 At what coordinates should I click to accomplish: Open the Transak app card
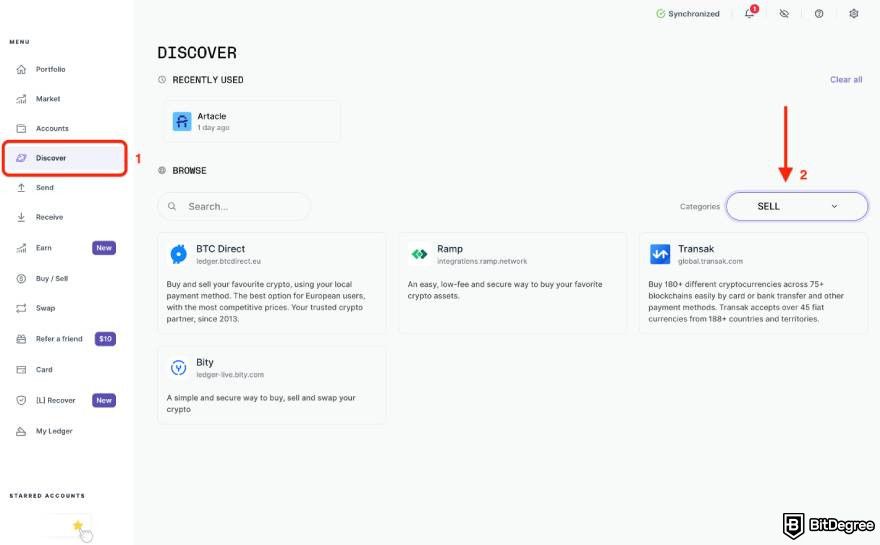click(x=753, y=283)
